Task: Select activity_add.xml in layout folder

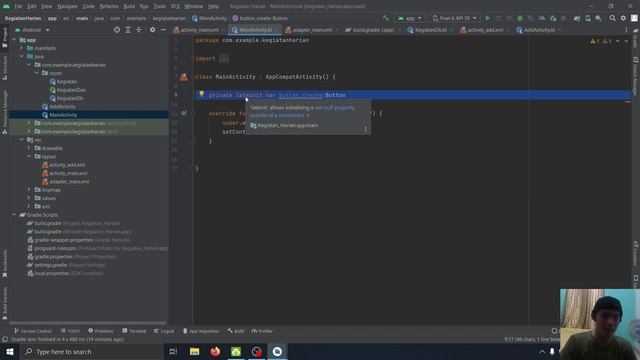Action: 67,165
